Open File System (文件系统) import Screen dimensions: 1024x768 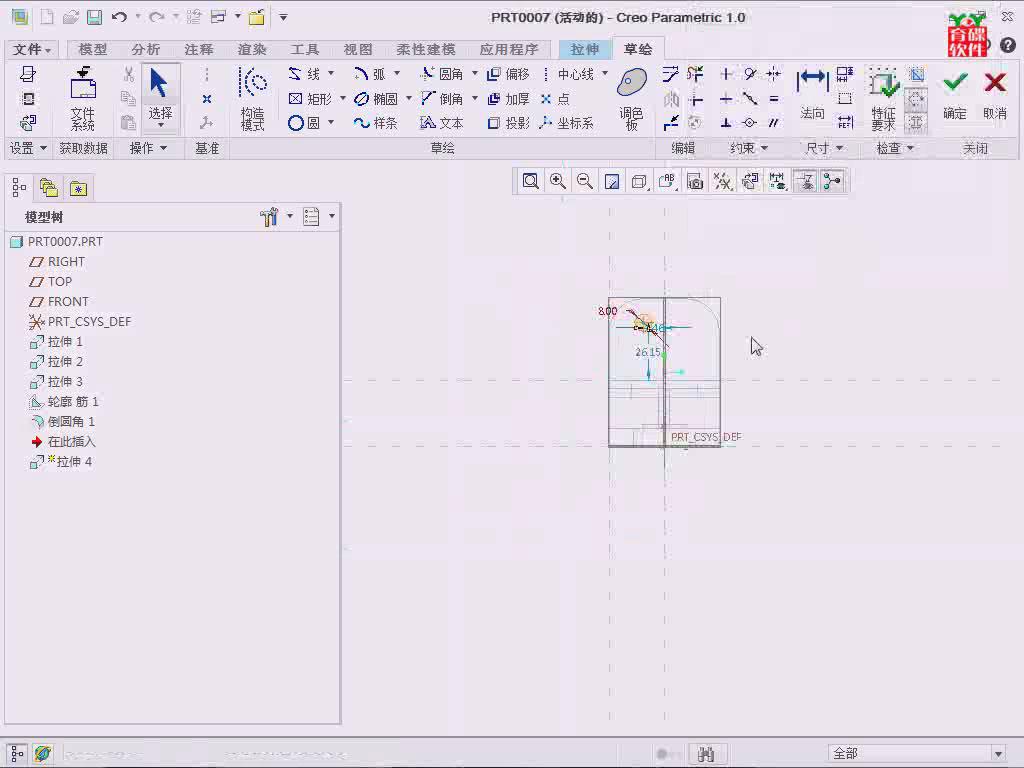(83, 99)
